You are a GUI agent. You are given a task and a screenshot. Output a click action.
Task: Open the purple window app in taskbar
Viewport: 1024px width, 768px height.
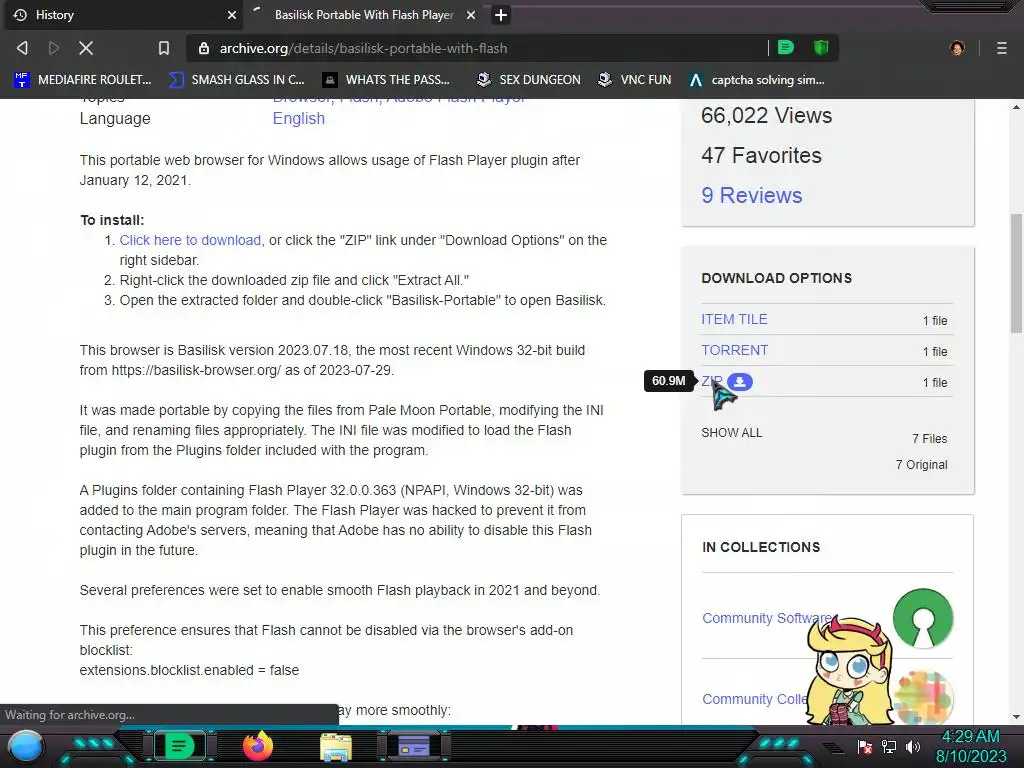(x=414, y=746)
